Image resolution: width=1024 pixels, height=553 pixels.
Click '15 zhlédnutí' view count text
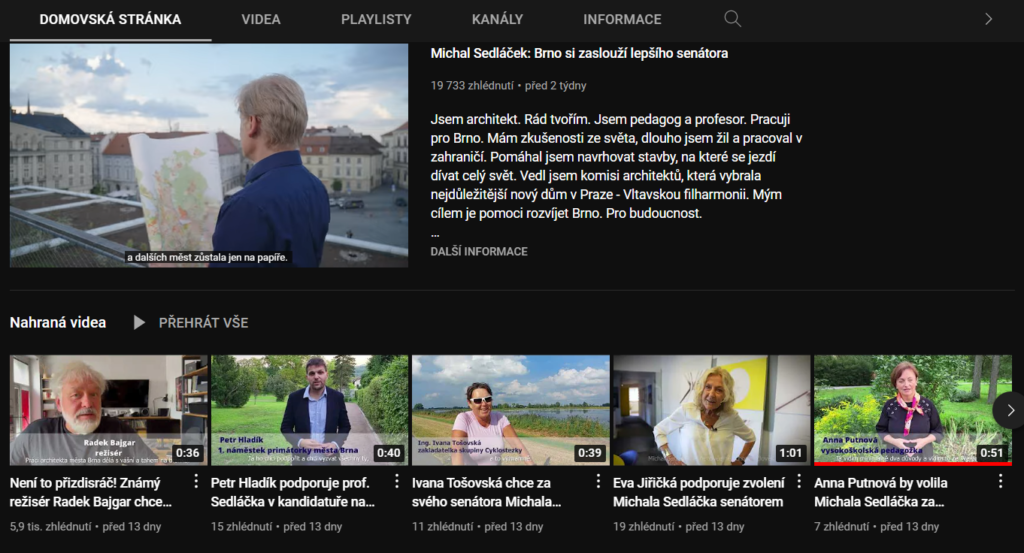(x=241, y=526)
